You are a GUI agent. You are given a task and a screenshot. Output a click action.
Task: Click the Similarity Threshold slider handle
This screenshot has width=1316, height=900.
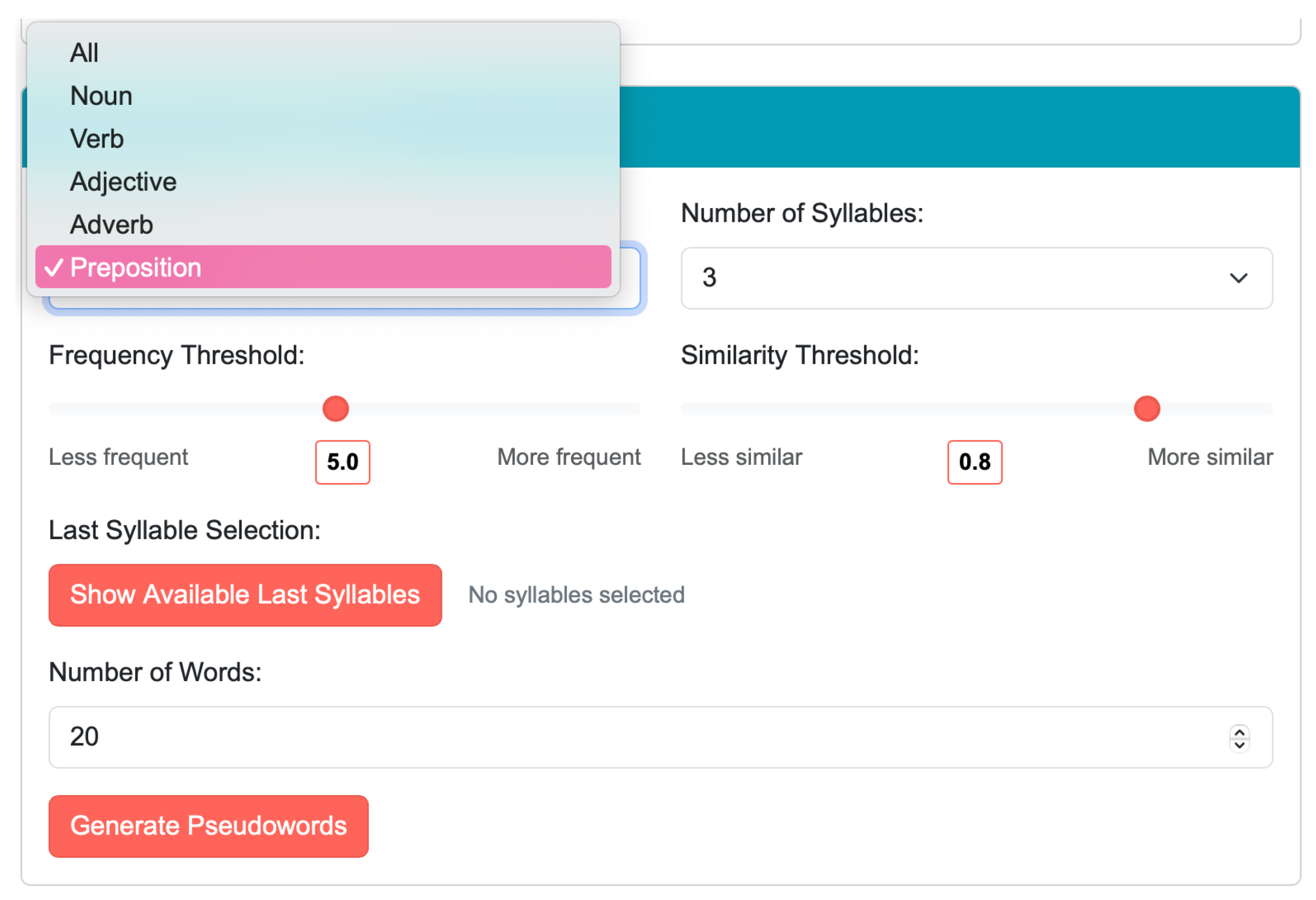click(x=1146, y=409)
